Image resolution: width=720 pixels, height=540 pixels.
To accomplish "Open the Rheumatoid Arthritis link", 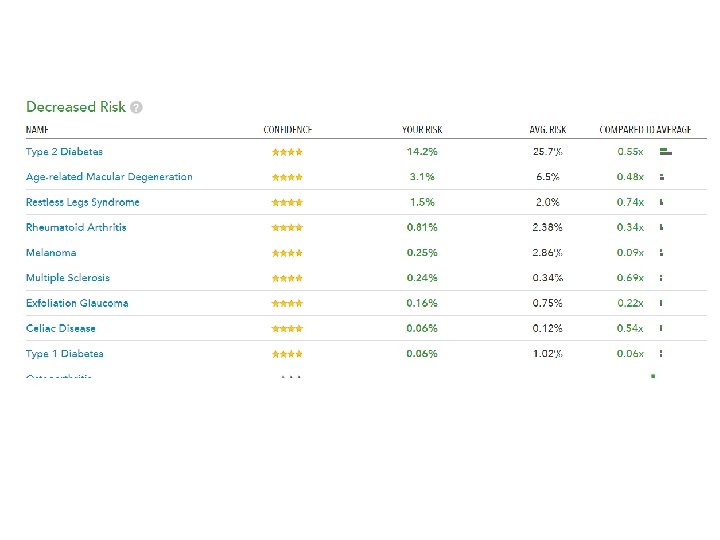I will tap(76, 227).
